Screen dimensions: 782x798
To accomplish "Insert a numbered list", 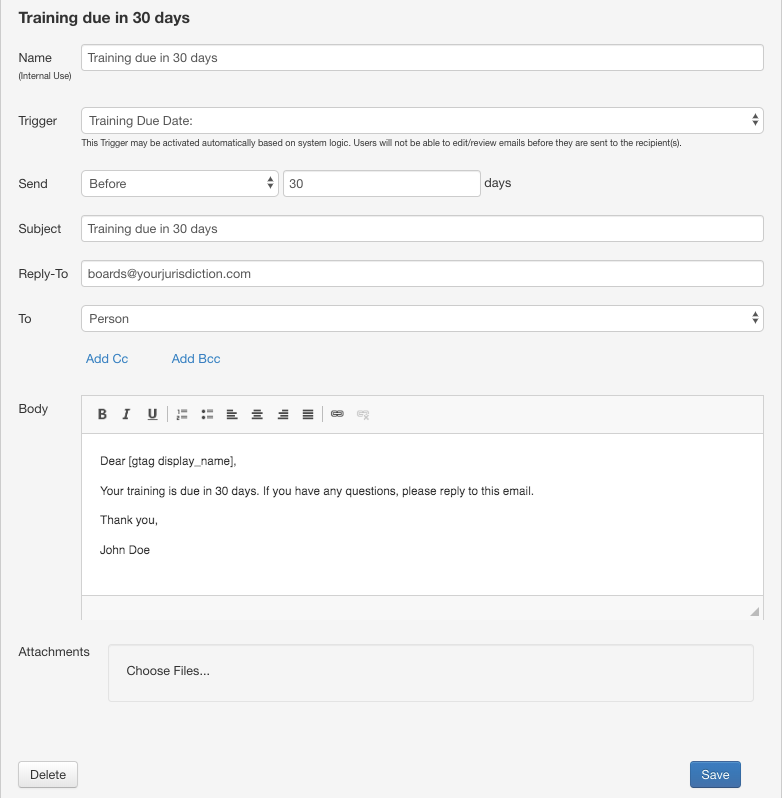I will click(x=182, y=414).
